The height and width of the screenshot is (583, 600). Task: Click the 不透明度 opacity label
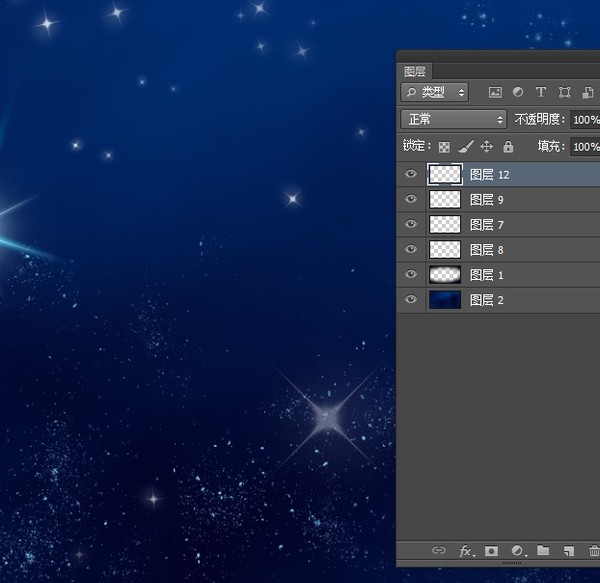pyautogui.click(x=540, y=119)
